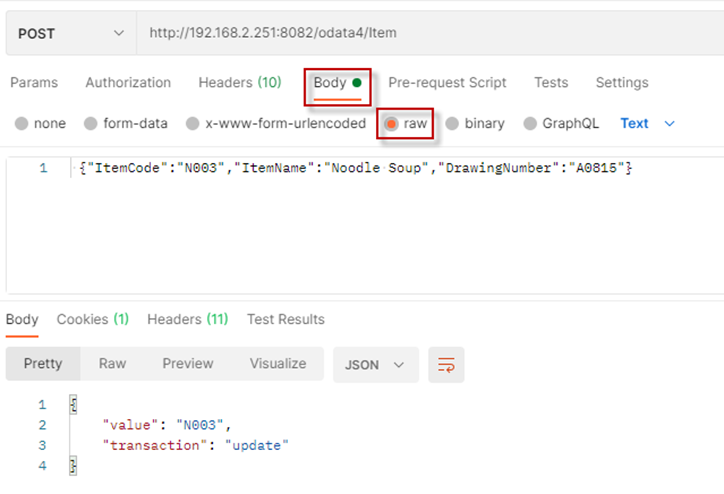Open the Pre-request Script tab

coord(447,83)
